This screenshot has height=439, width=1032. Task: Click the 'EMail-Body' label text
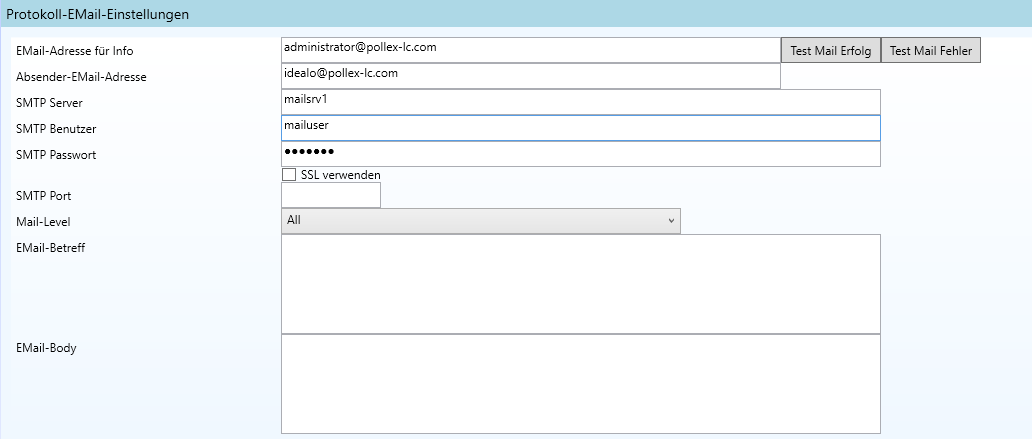[x=47, y=348]
